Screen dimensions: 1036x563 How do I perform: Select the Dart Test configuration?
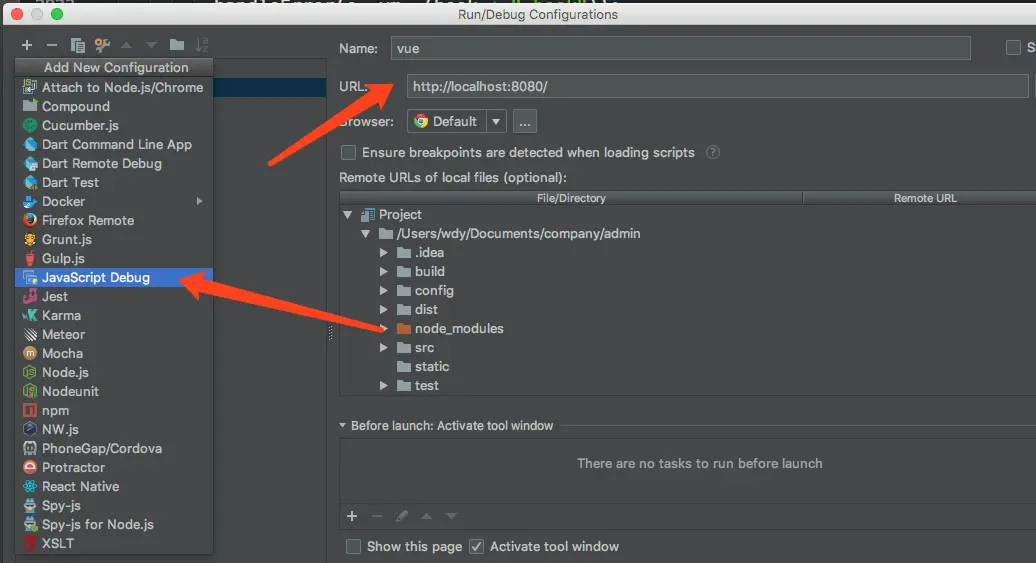pyautogui.click(x=114, y=182)
